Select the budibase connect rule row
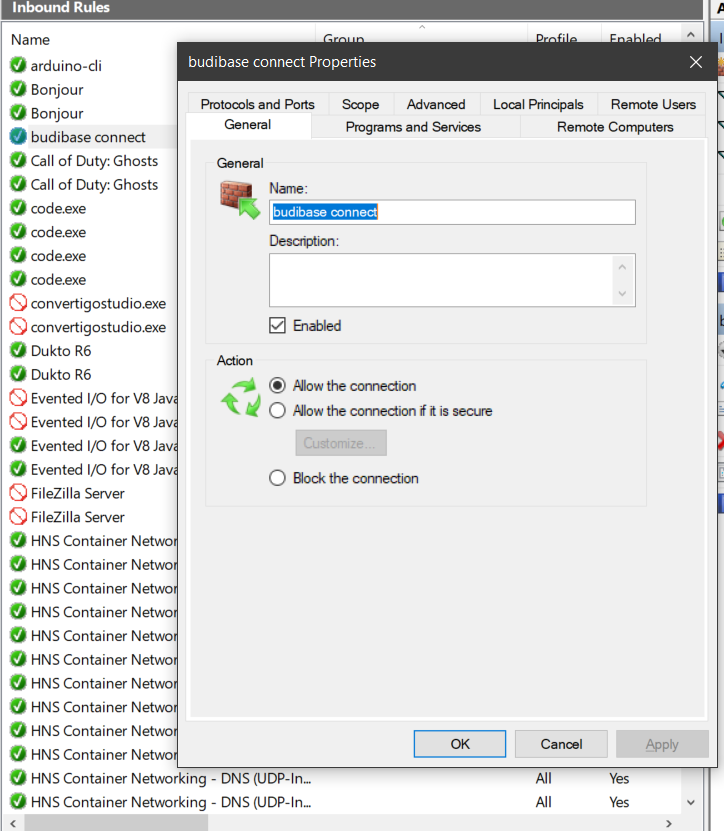The width and height of the screenshot is (724, 831). [90, 137]
